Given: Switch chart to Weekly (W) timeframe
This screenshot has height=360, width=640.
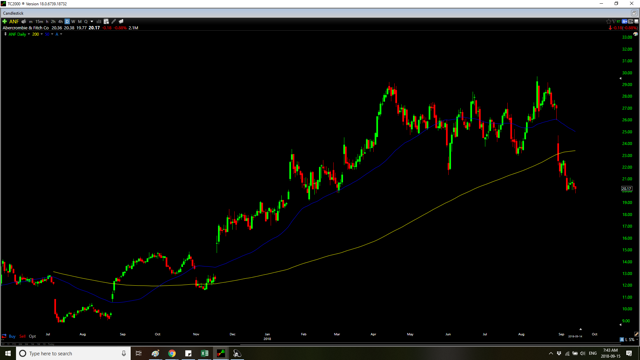Looking at the screenshot, I should tap(73, 21).
